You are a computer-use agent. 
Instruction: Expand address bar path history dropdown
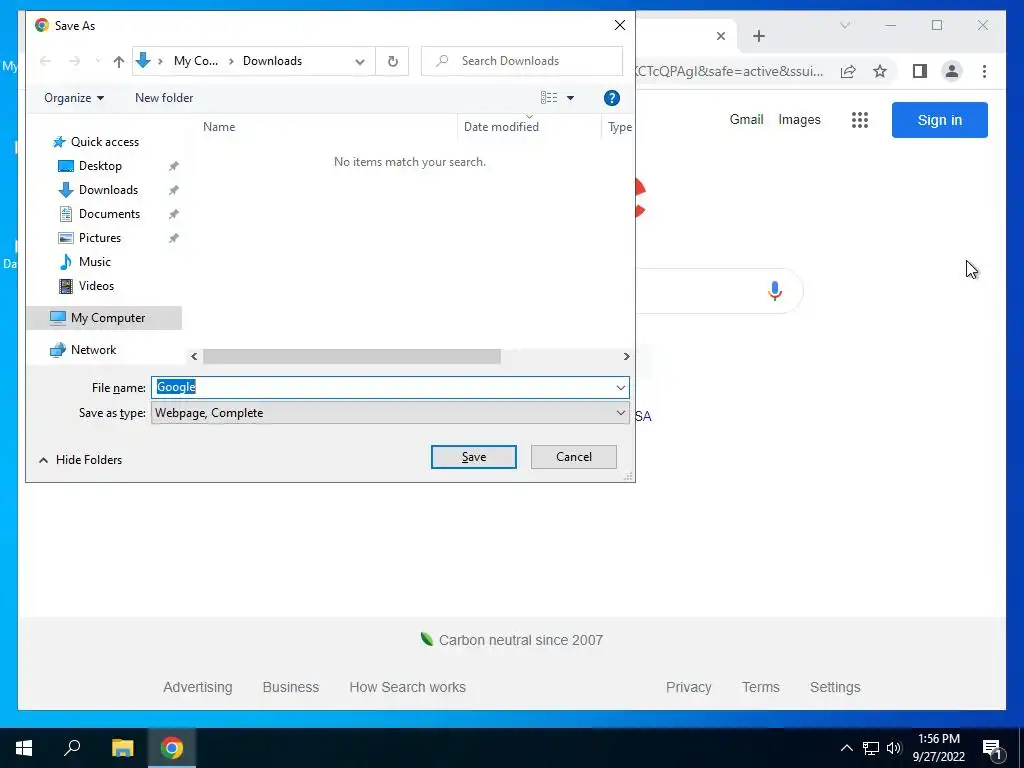point(360,61)
